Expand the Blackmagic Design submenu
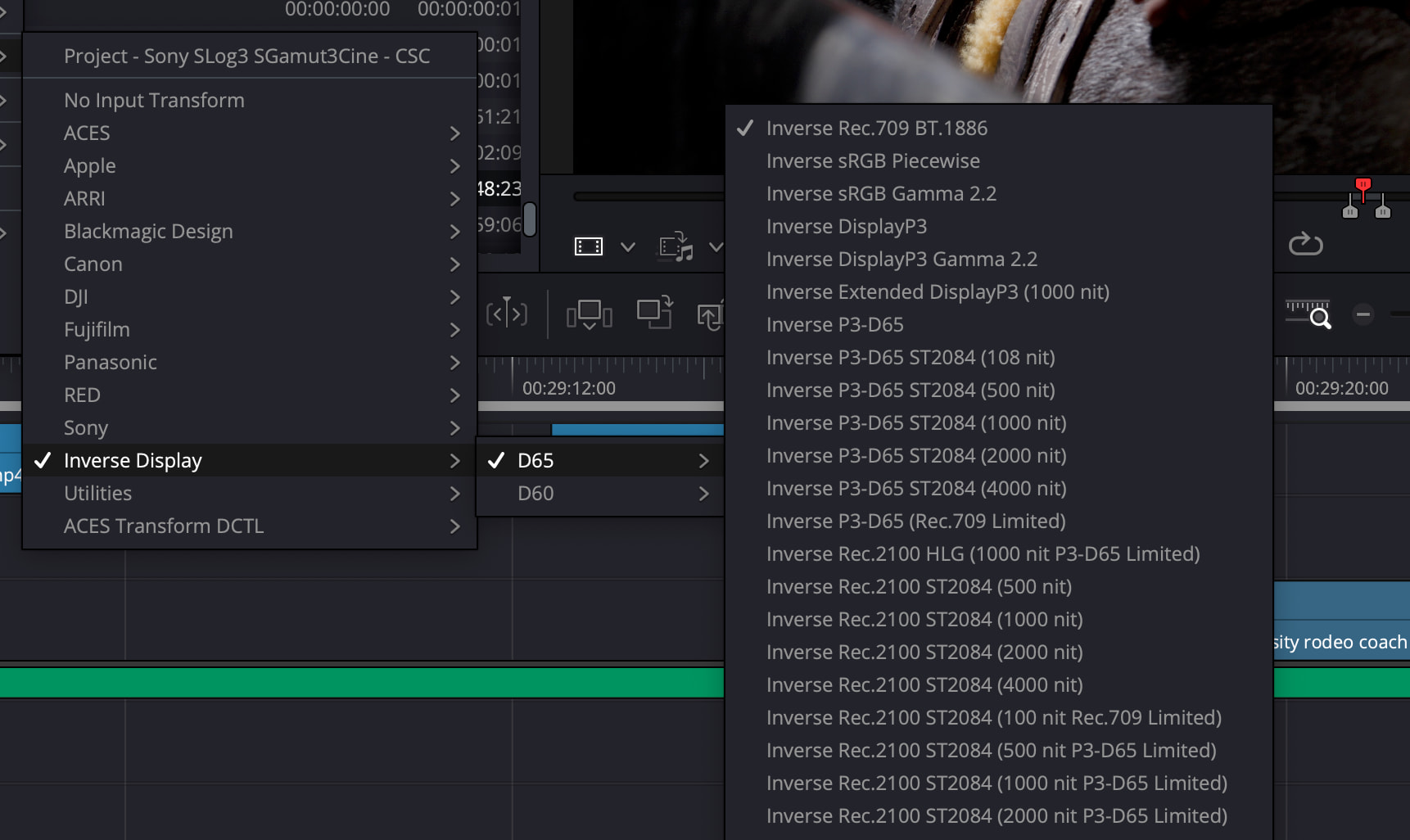This screenshot has height=840, width=1410. point(148,232)
